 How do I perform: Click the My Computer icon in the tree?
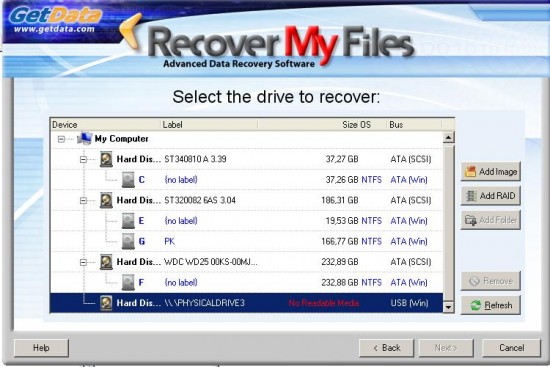[x=84, y=139]
